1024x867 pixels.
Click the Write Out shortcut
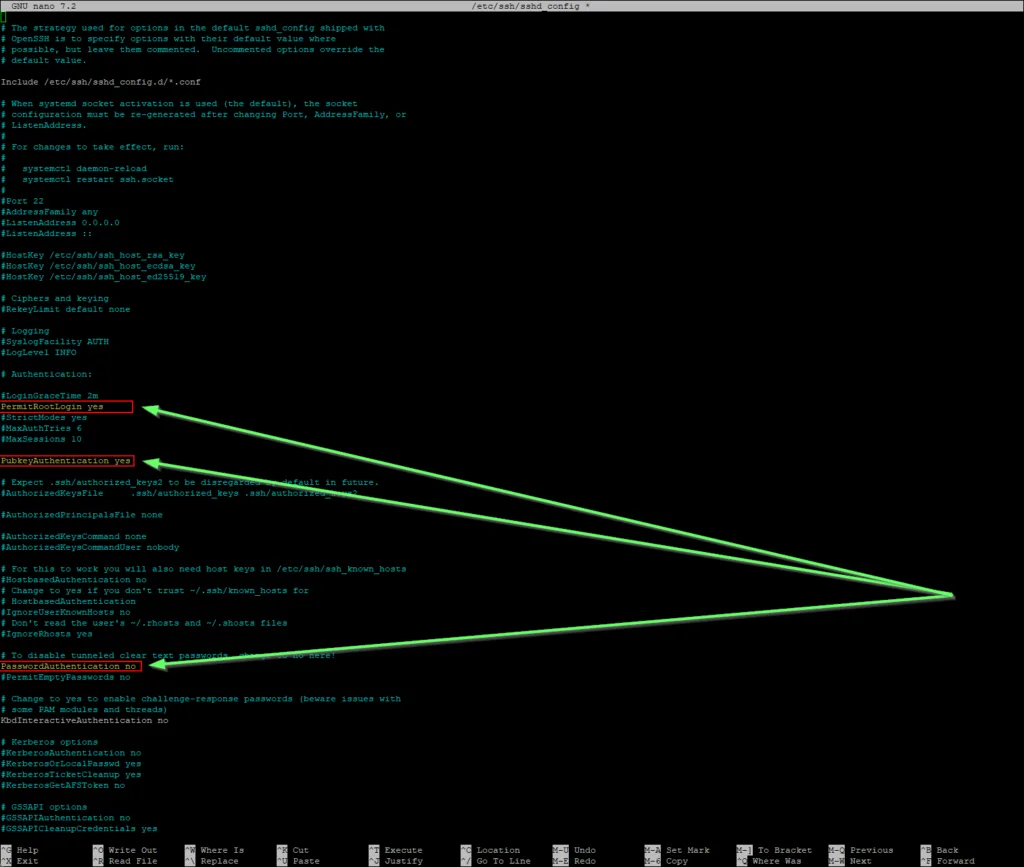[x=132, y=850]
